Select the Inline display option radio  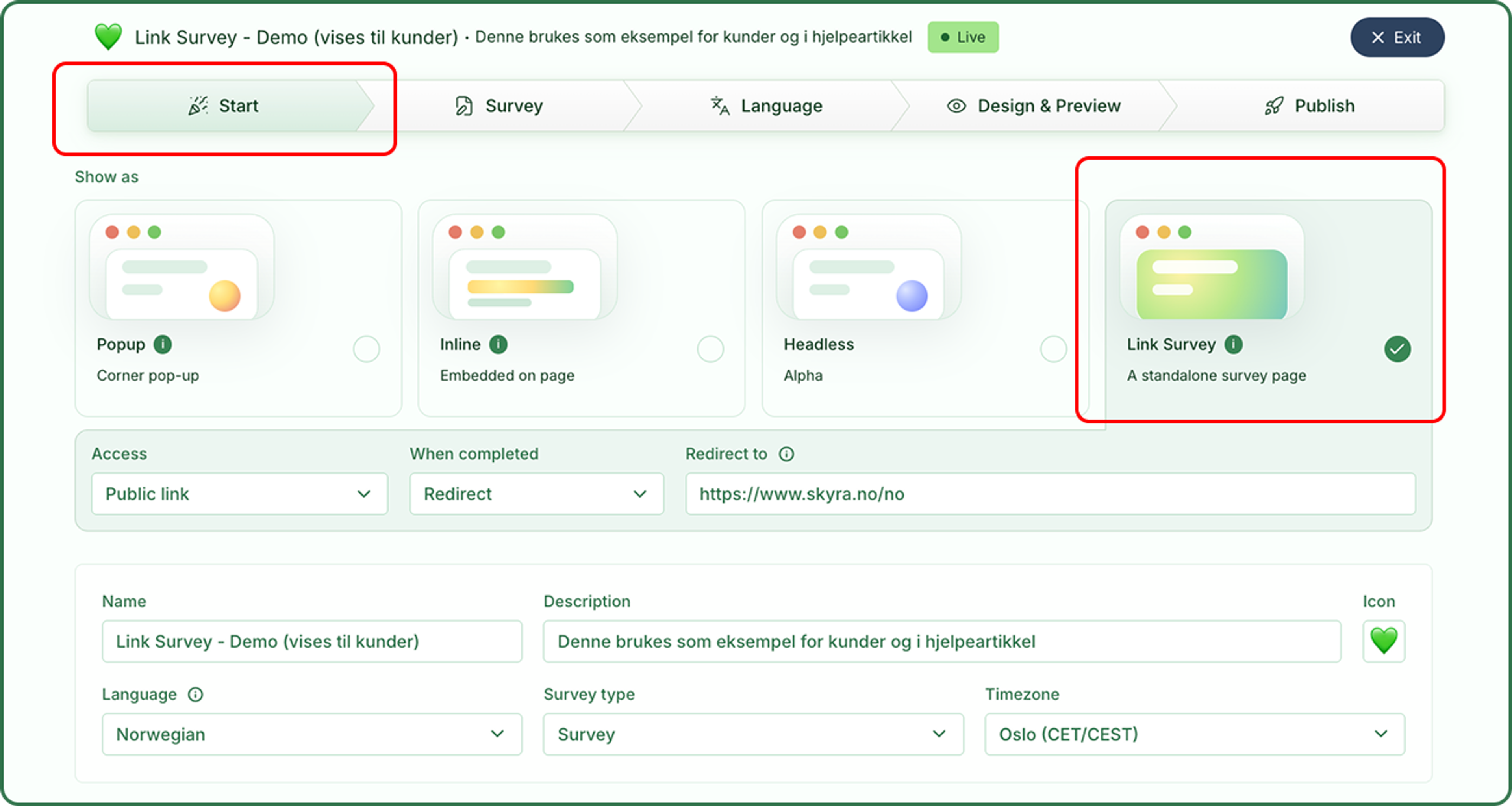click(x=710, y=349)
